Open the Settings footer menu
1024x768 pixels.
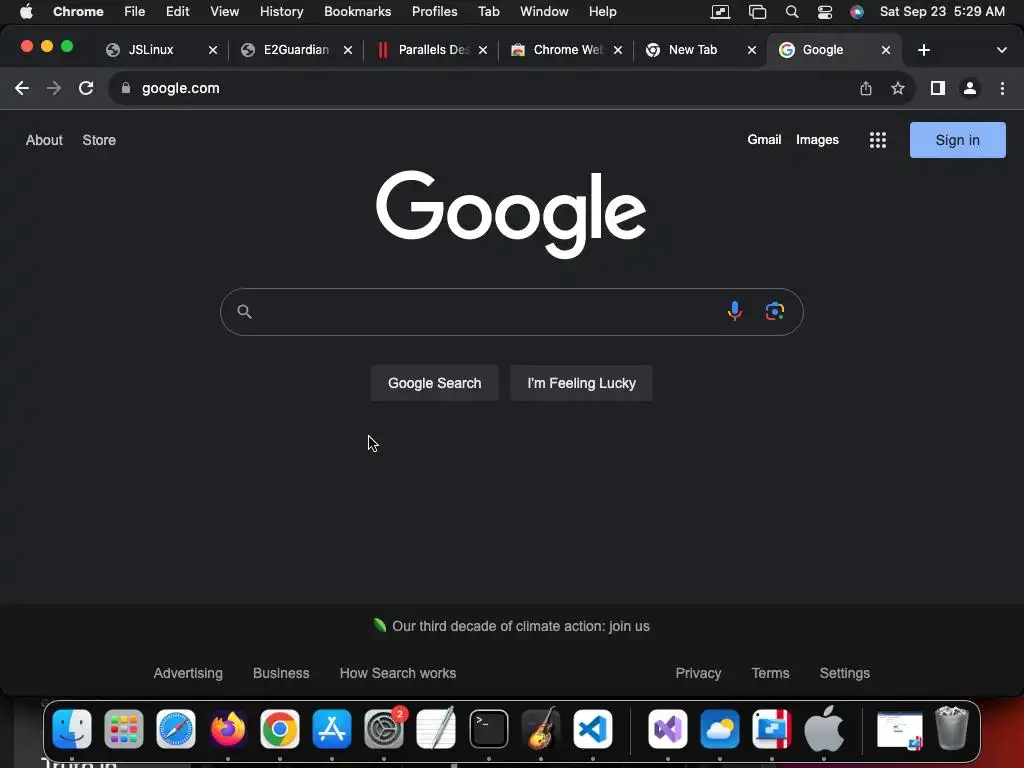click(x=844, y=673)
